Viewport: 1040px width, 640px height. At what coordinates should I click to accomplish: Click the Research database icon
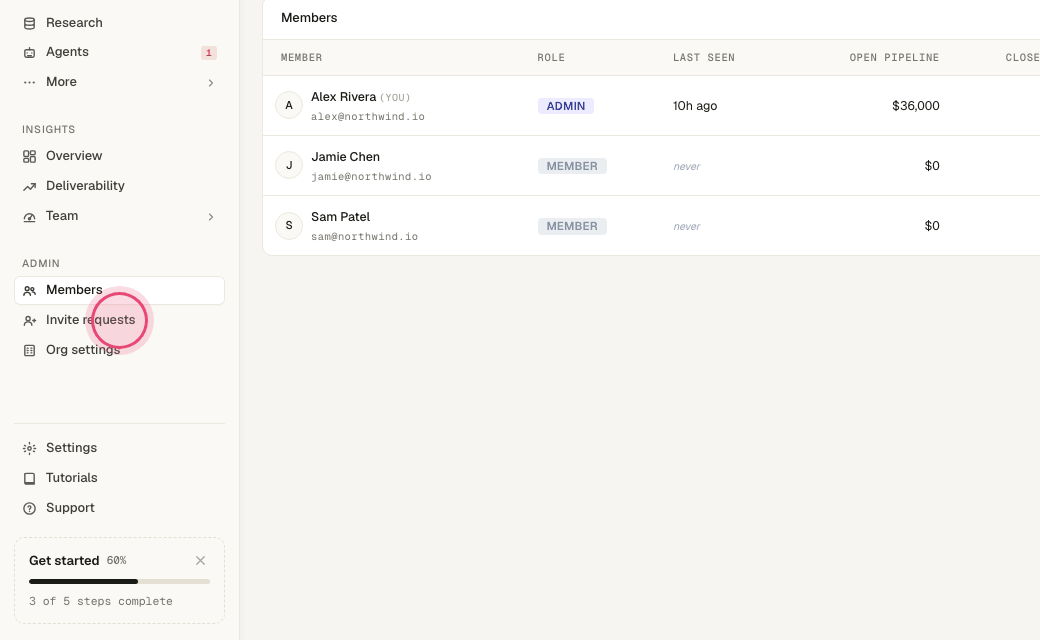pos(29,23)
